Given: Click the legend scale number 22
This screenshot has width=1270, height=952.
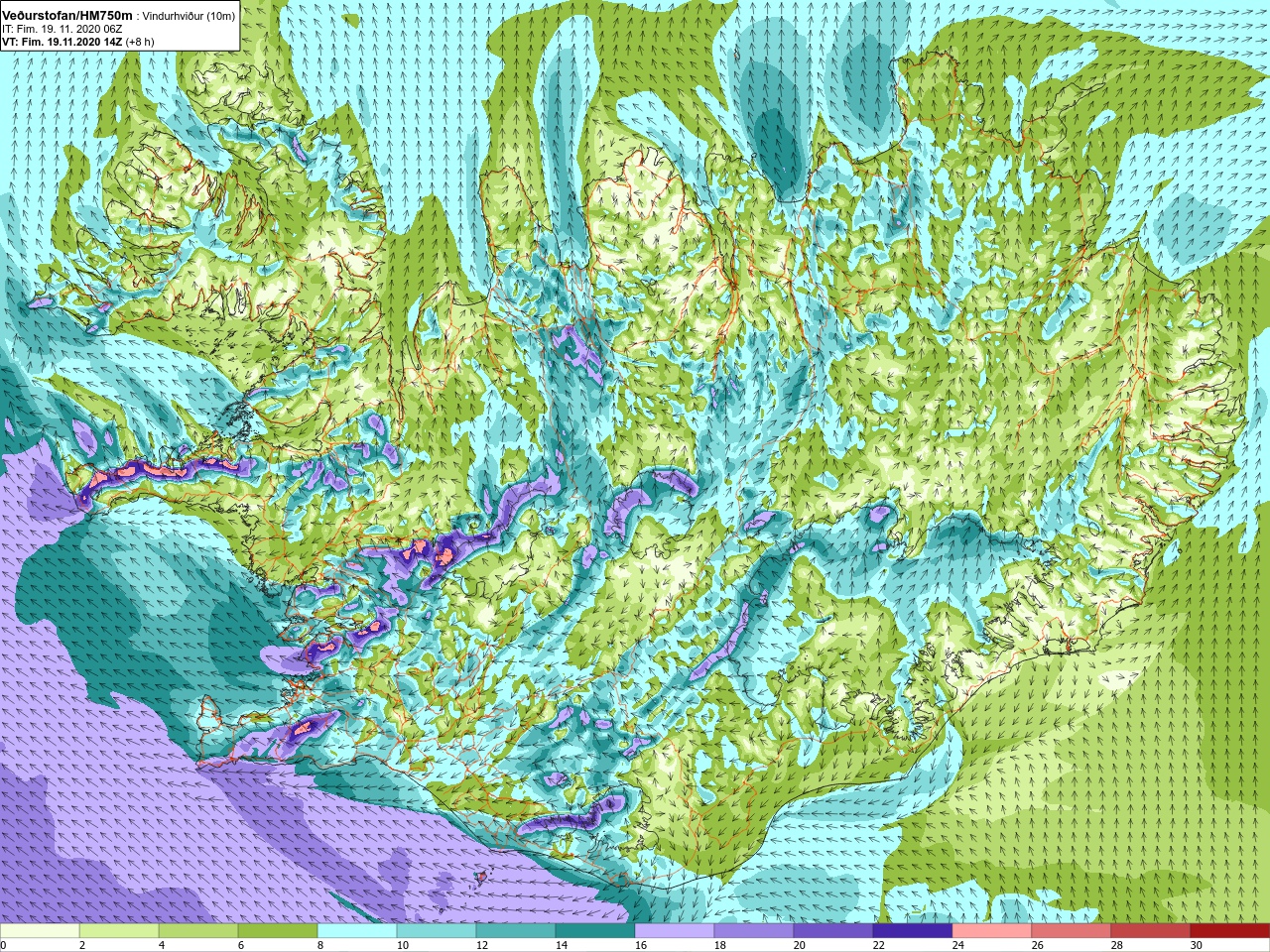Looking at the screenshot, I should coord(878,945).
